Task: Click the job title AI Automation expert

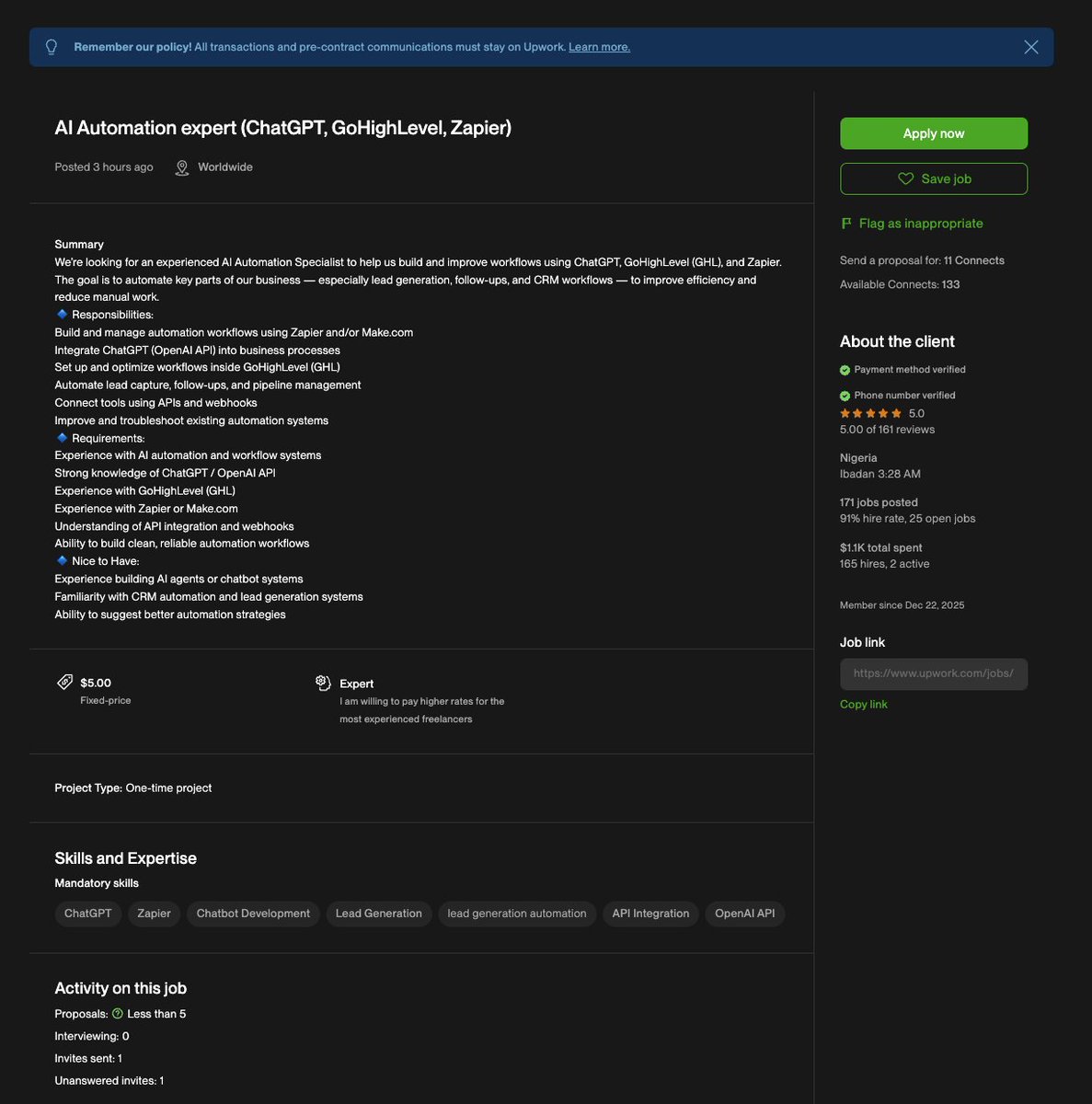Action: click(x=283, y=128)
